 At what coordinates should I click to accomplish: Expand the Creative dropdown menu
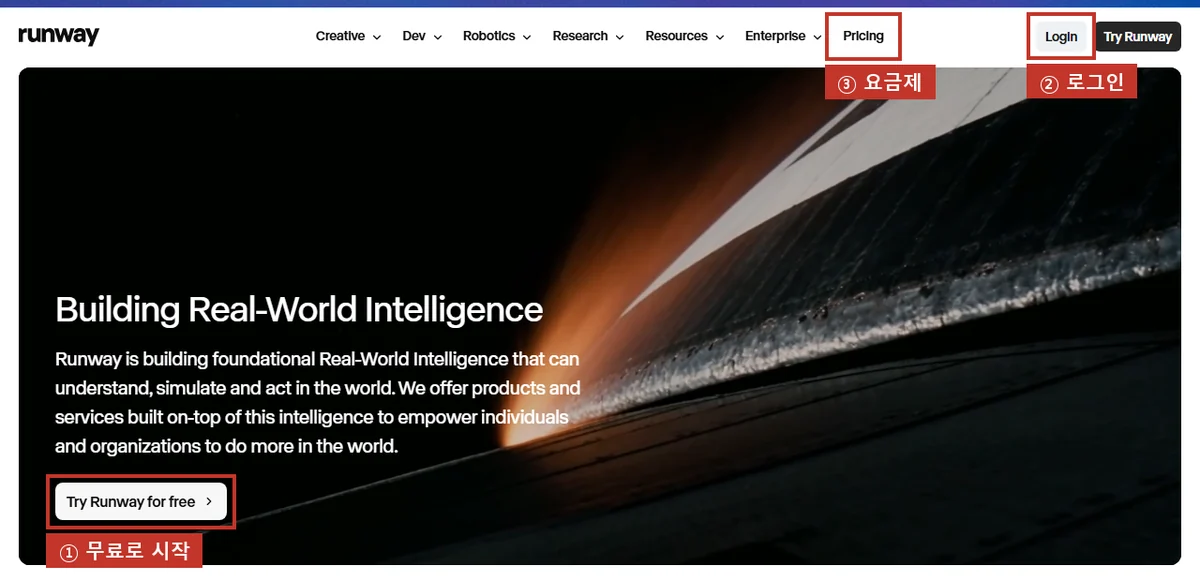(348, 36)
